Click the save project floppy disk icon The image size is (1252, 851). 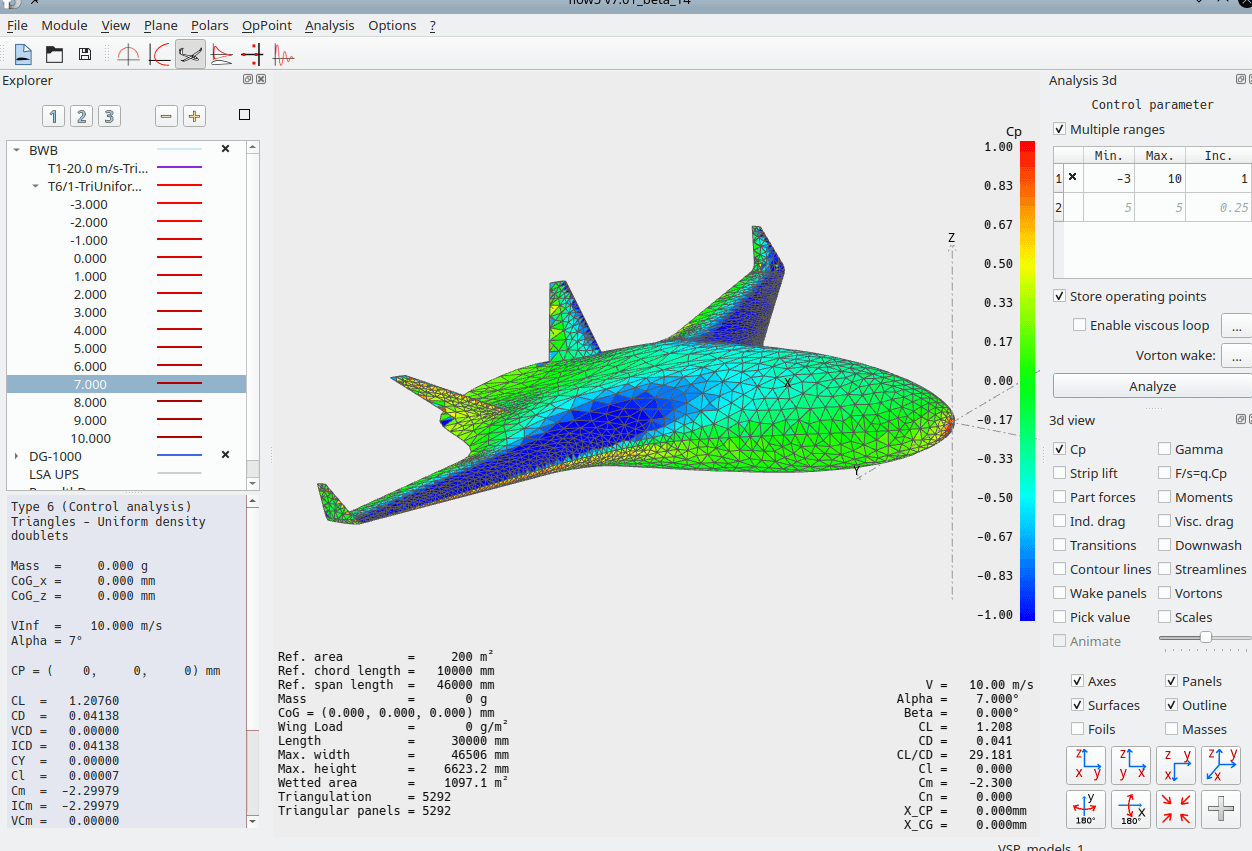coord(84,55)
